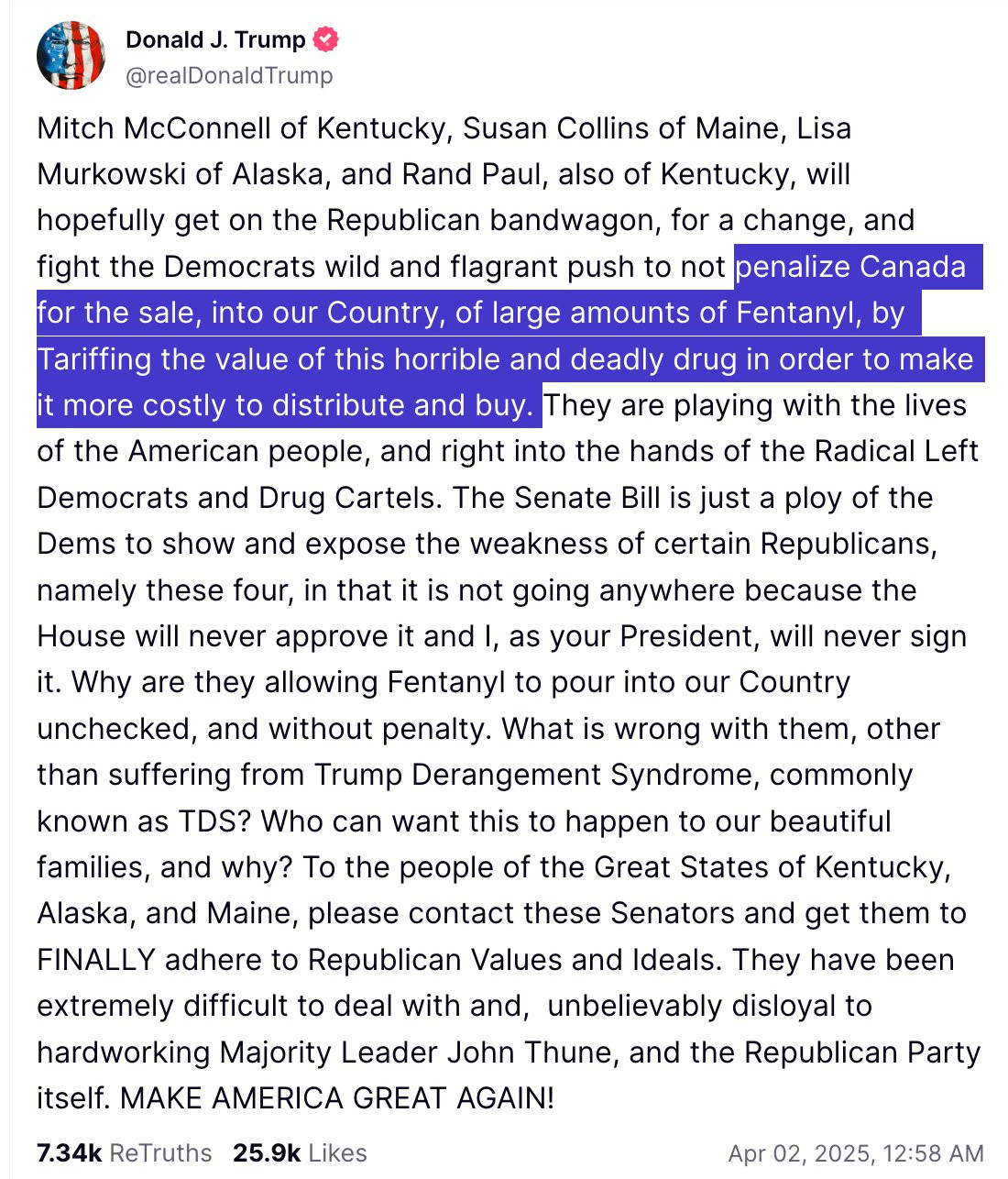Open Donald J. Trump's profile avatar
This screenshot has width=1008, height=1179.
point(71,56)
